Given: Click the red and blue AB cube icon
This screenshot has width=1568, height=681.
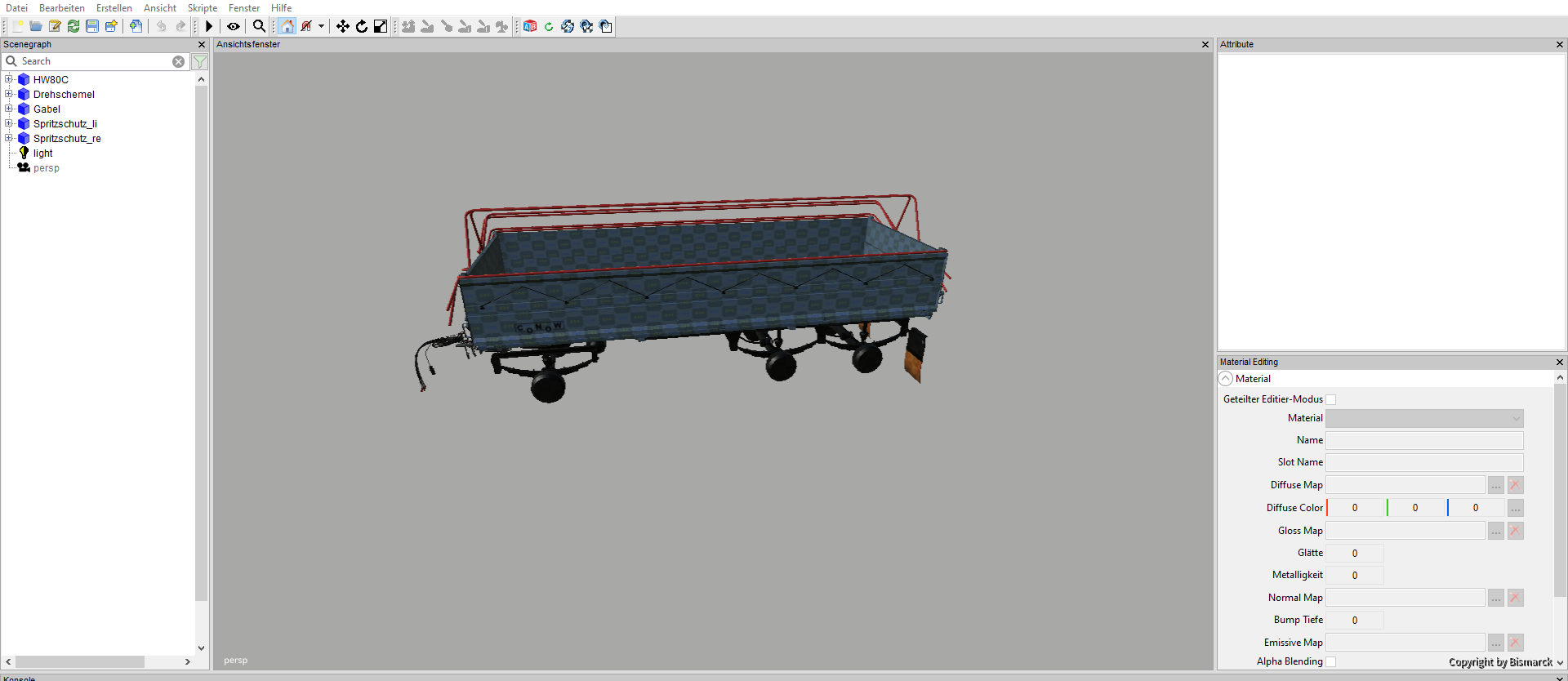Looking at the screenshot, I should pos(530,26).
